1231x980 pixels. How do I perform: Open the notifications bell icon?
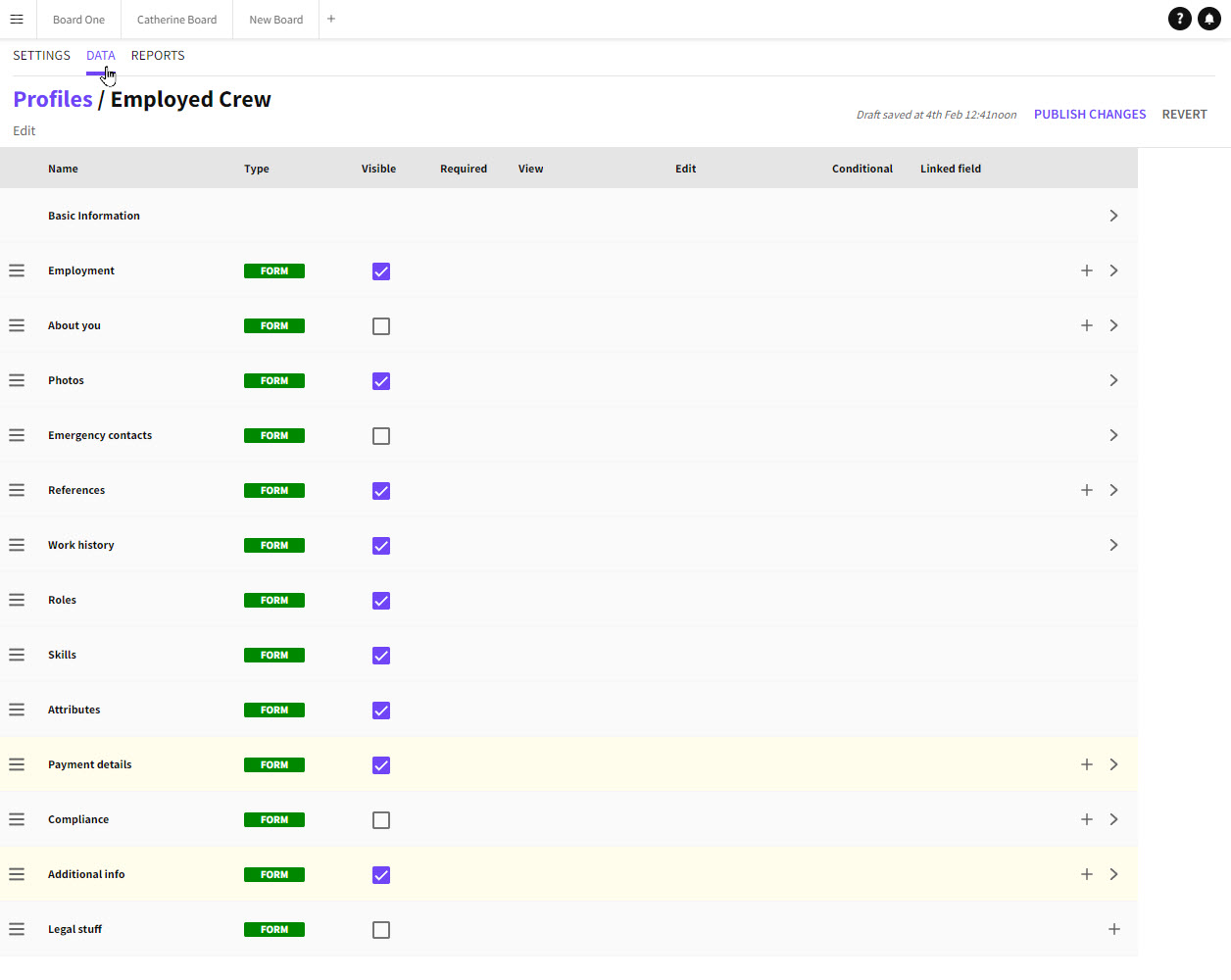pos(1209,19)
